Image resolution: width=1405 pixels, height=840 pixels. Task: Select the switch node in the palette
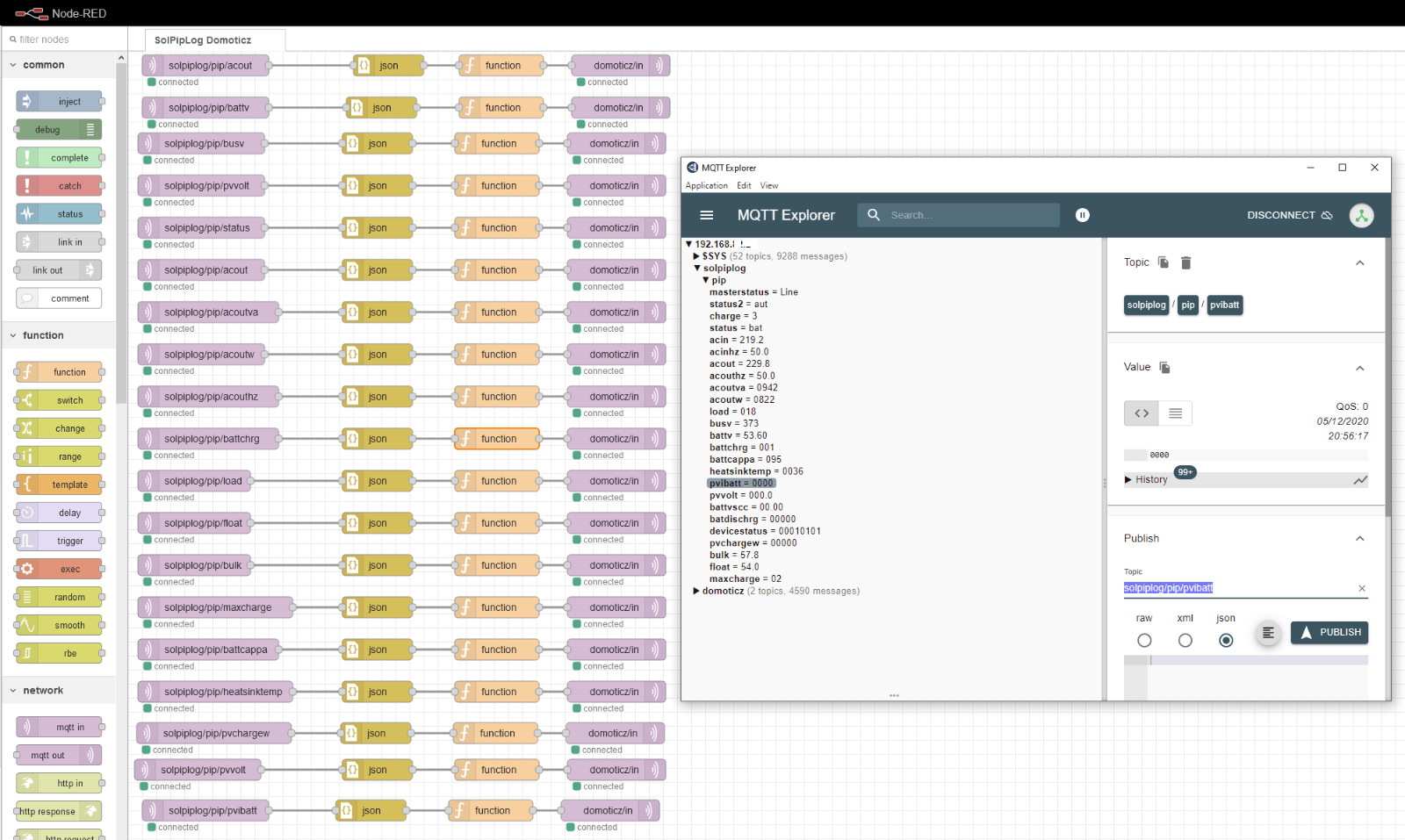pos(59,400)
